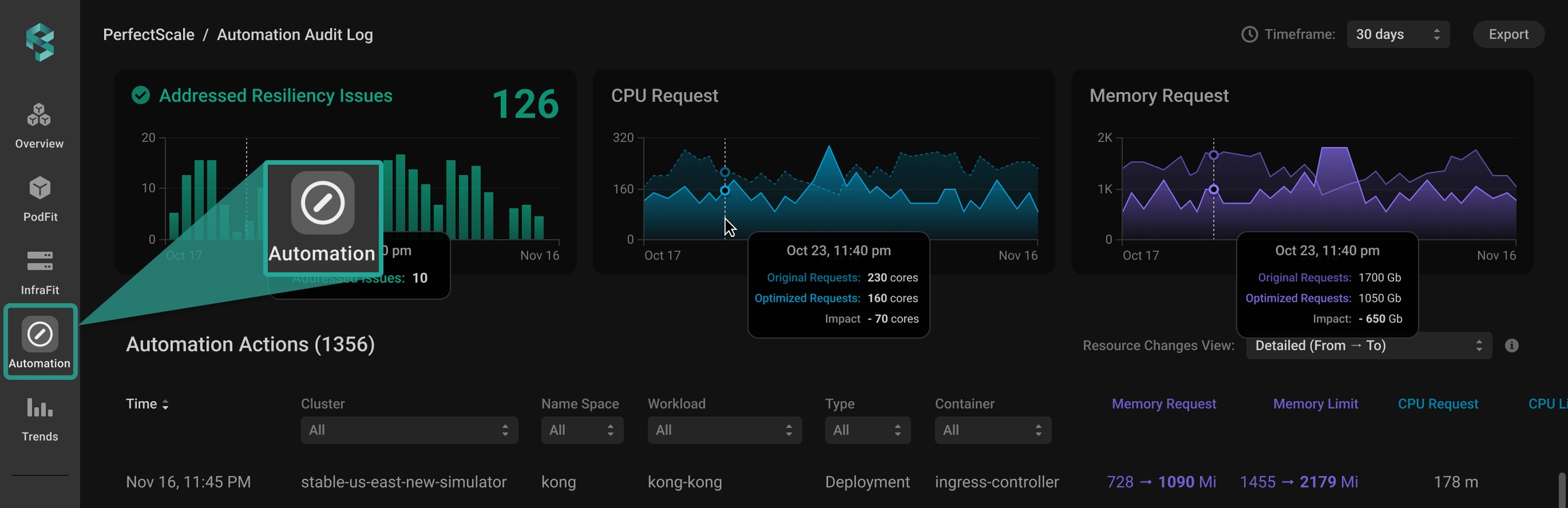Click the PerfectScale logo icon

tap(39, 42)
